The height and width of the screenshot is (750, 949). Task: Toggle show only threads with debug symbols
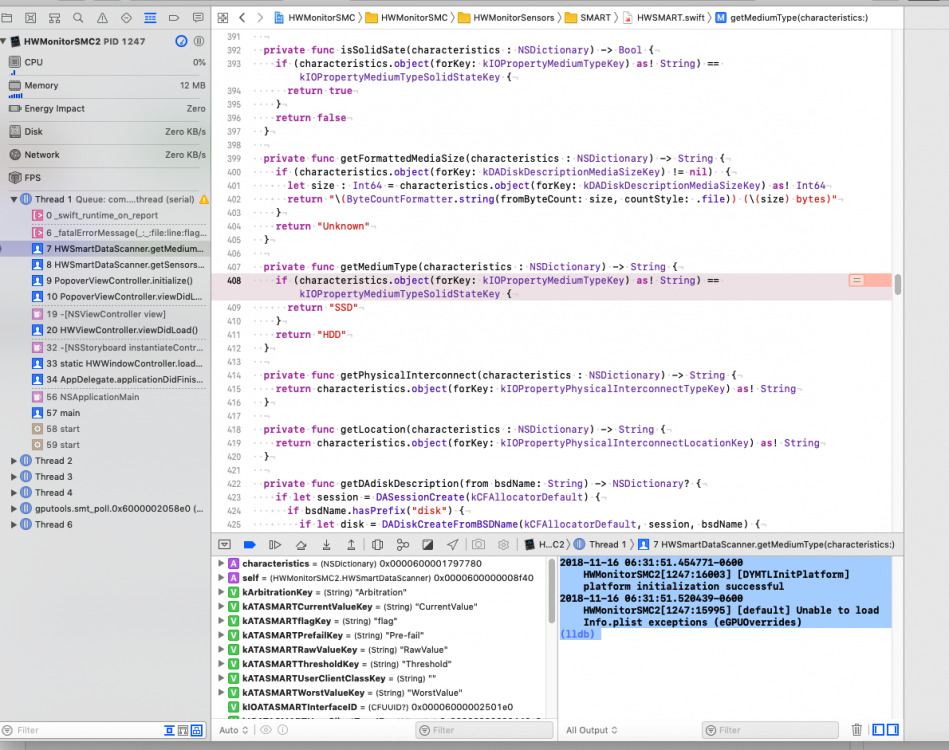197,730
